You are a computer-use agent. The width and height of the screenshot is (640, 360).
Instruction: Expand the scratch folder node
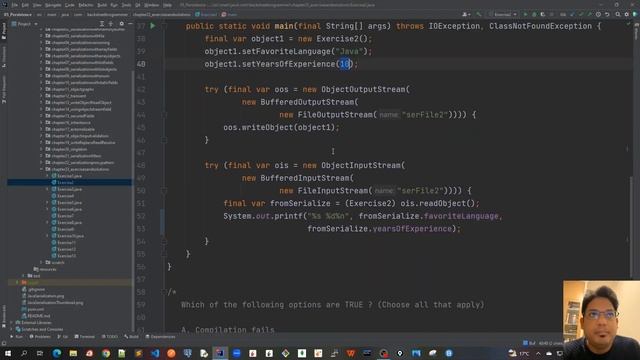42,262
